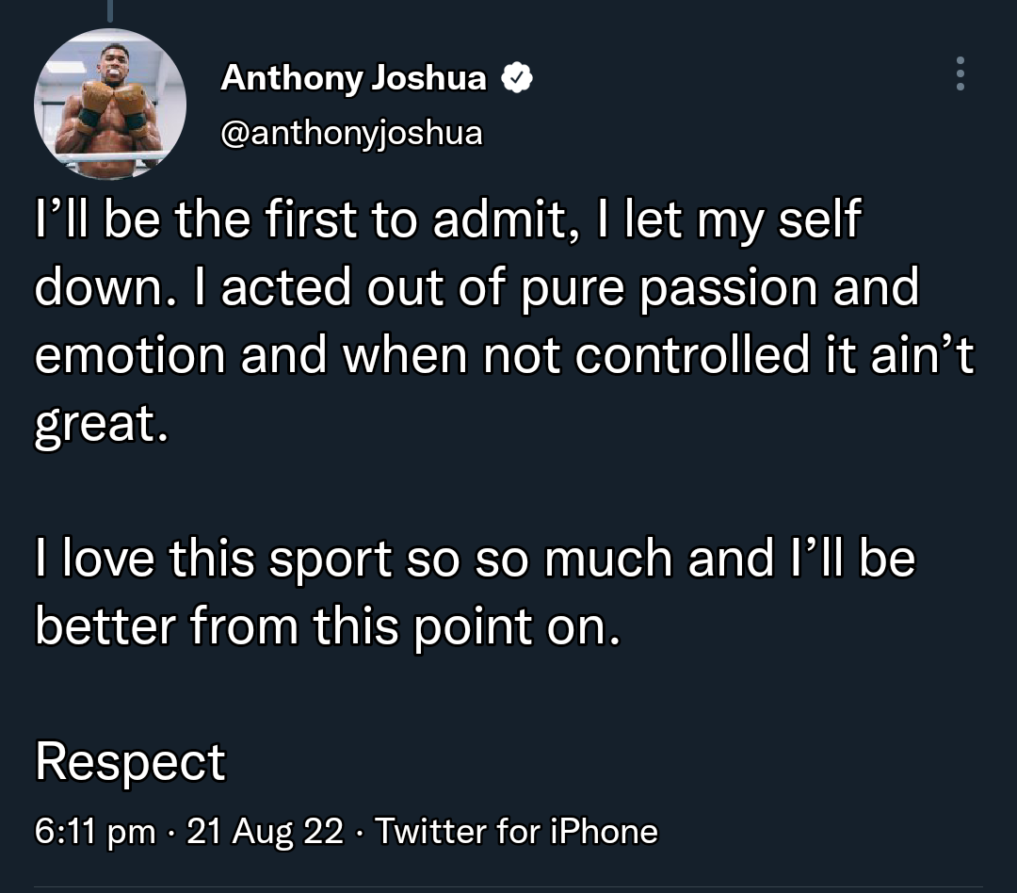
Task: Click the word "passion" in the tweet
Action: pyautogui.click(x=728, y=289)
